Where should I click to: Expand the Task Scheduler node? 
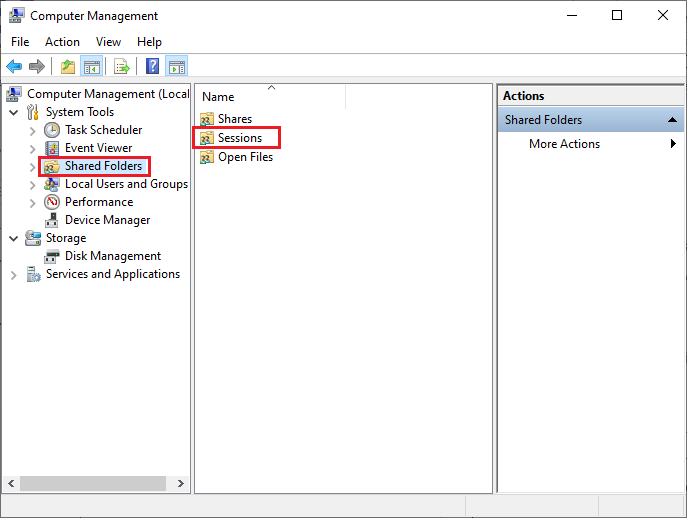pyautogui.click(x=32, y=131)
